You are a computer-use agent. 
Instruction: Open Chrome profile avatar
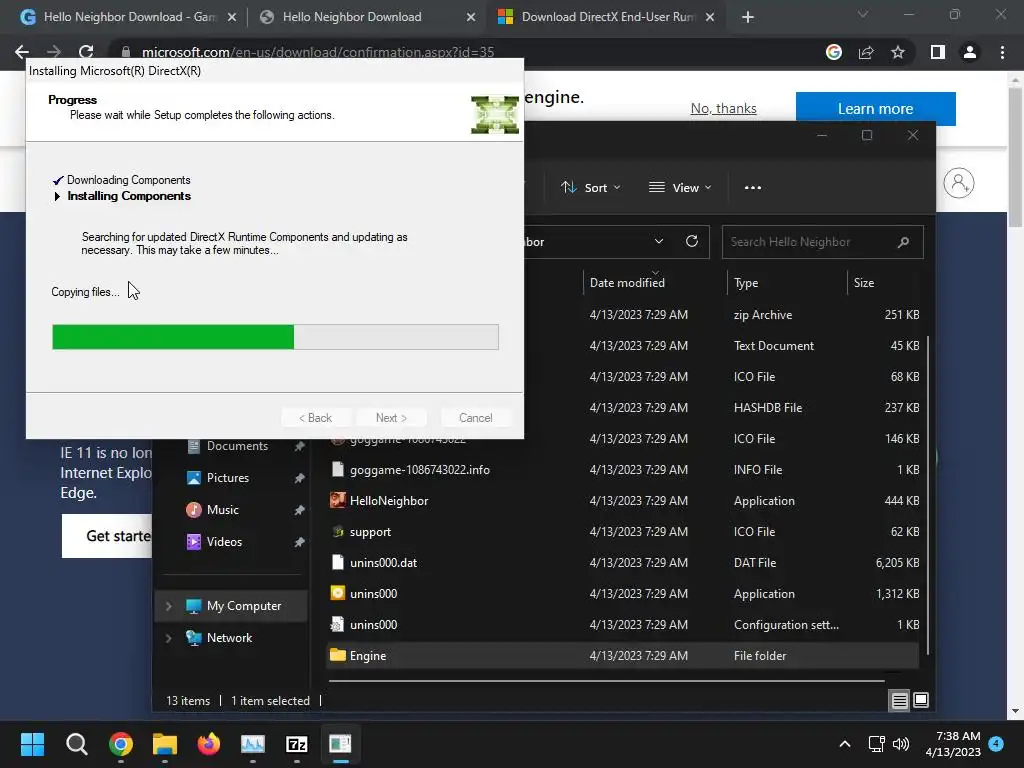click(x=970, y=52)
